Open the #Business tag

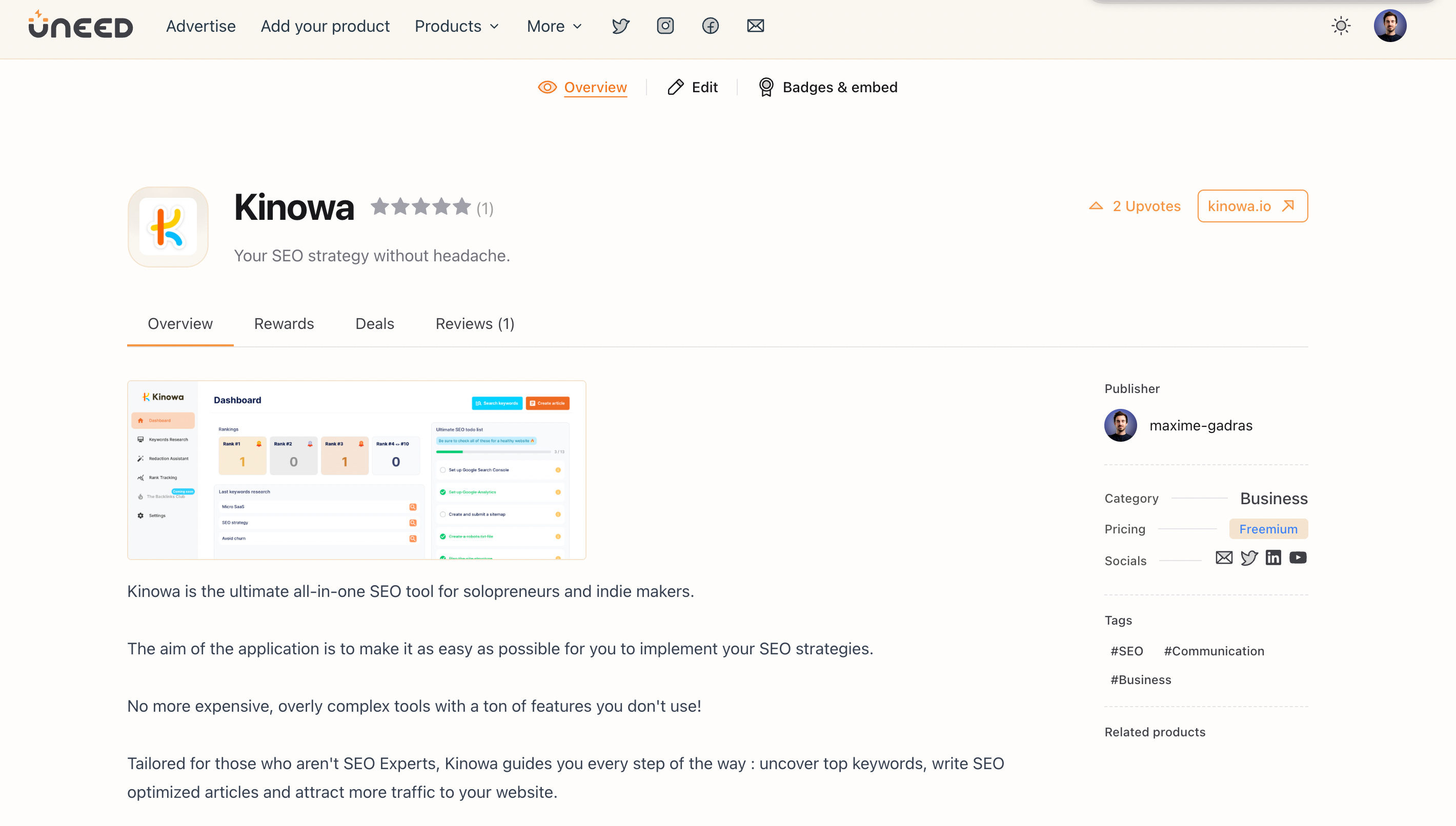[1141, 680]
